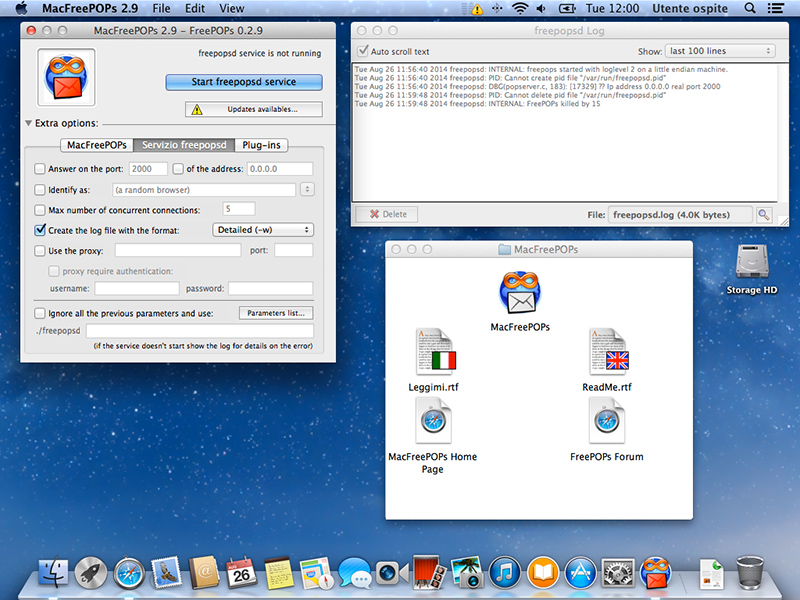Open iTunes from the Dock

coord(505,573)
